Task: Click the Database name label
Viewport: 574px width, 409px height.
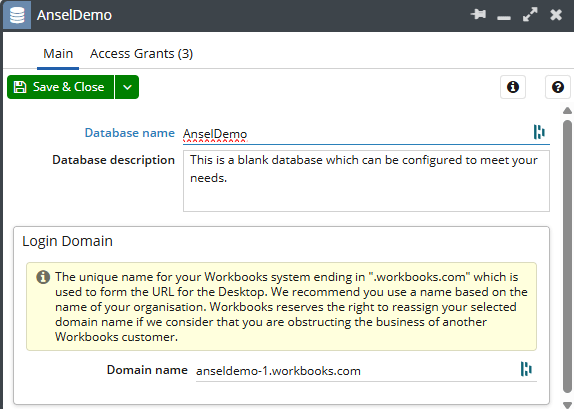Action: coord(130,133)
